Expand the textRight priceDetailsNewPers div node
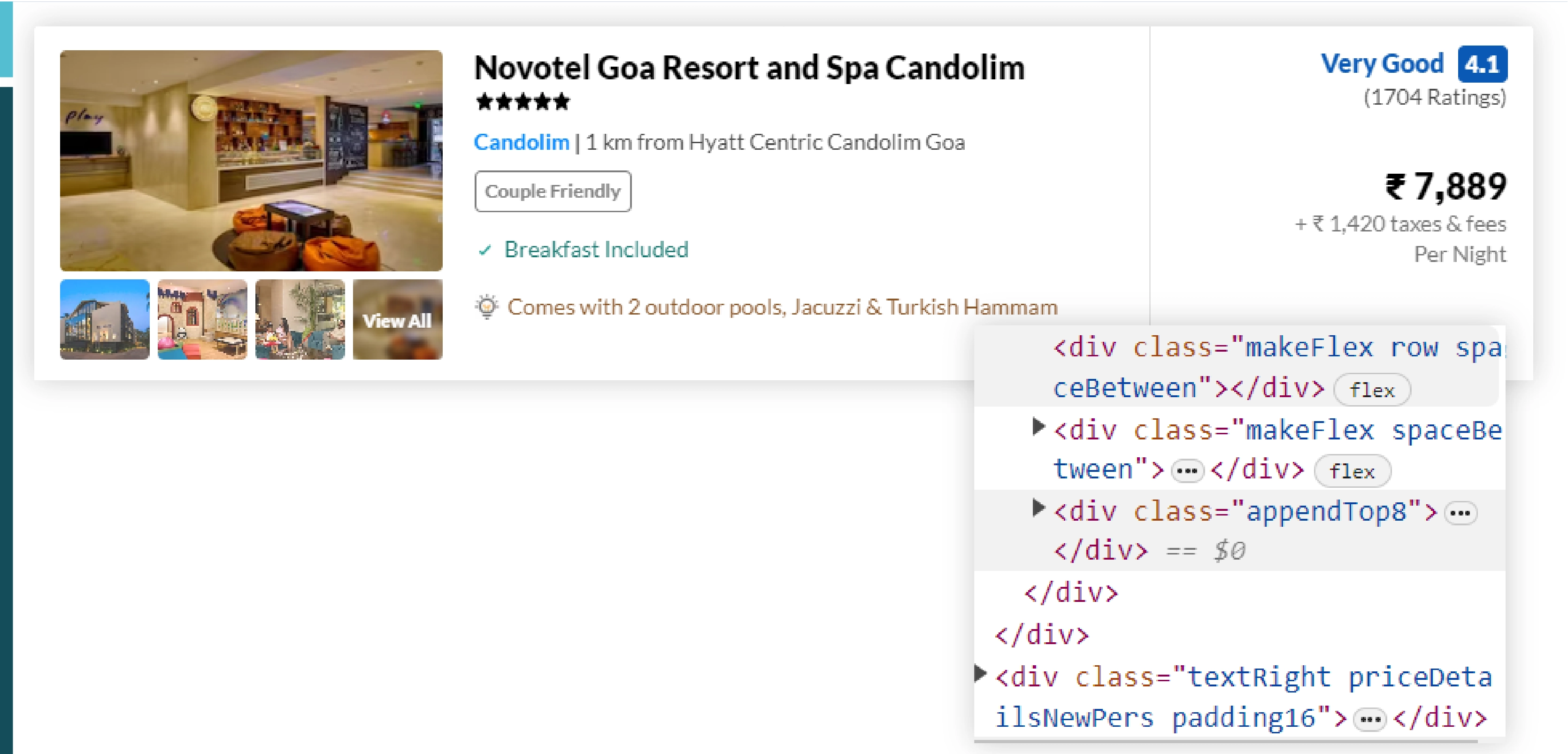Viewport: 1568px width, 754px height. tap(980, 673)
